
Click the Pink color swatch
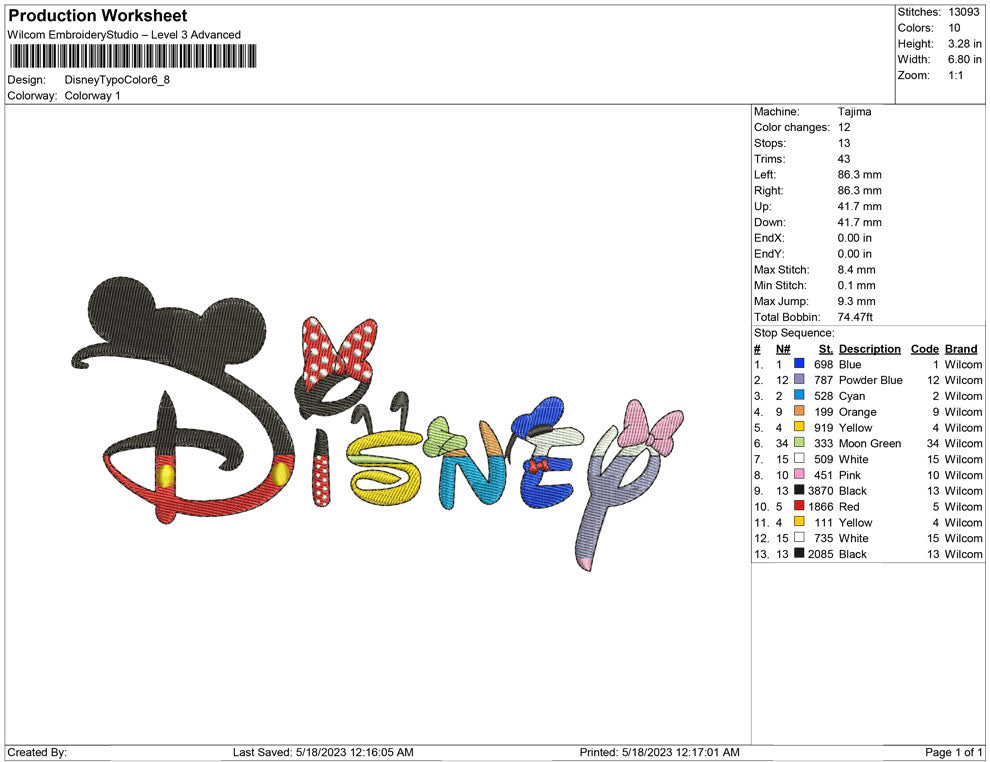(799, 474)
